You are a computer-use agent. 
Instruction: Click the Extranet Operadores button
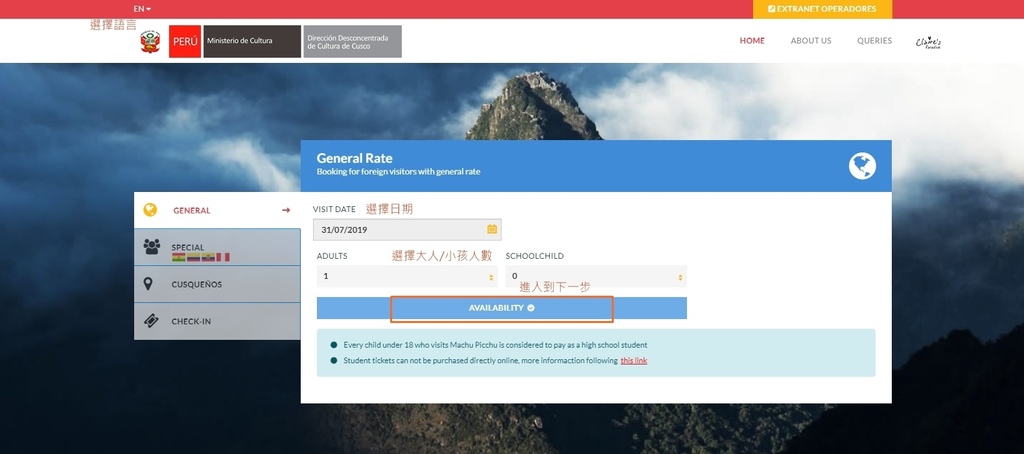[822, 9]
